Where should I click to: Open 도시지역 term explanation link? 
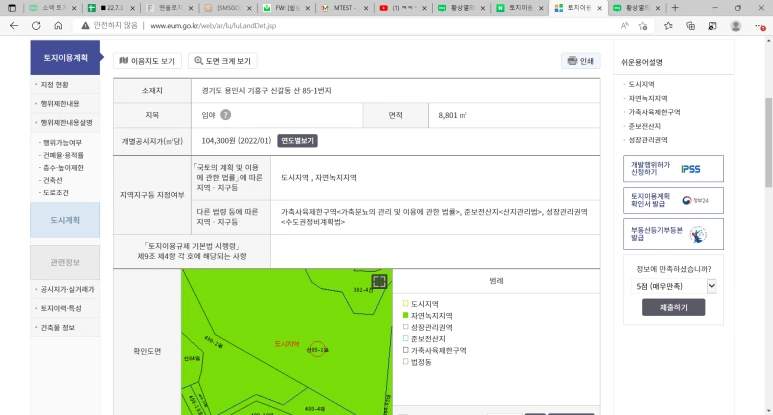(641, 84)
